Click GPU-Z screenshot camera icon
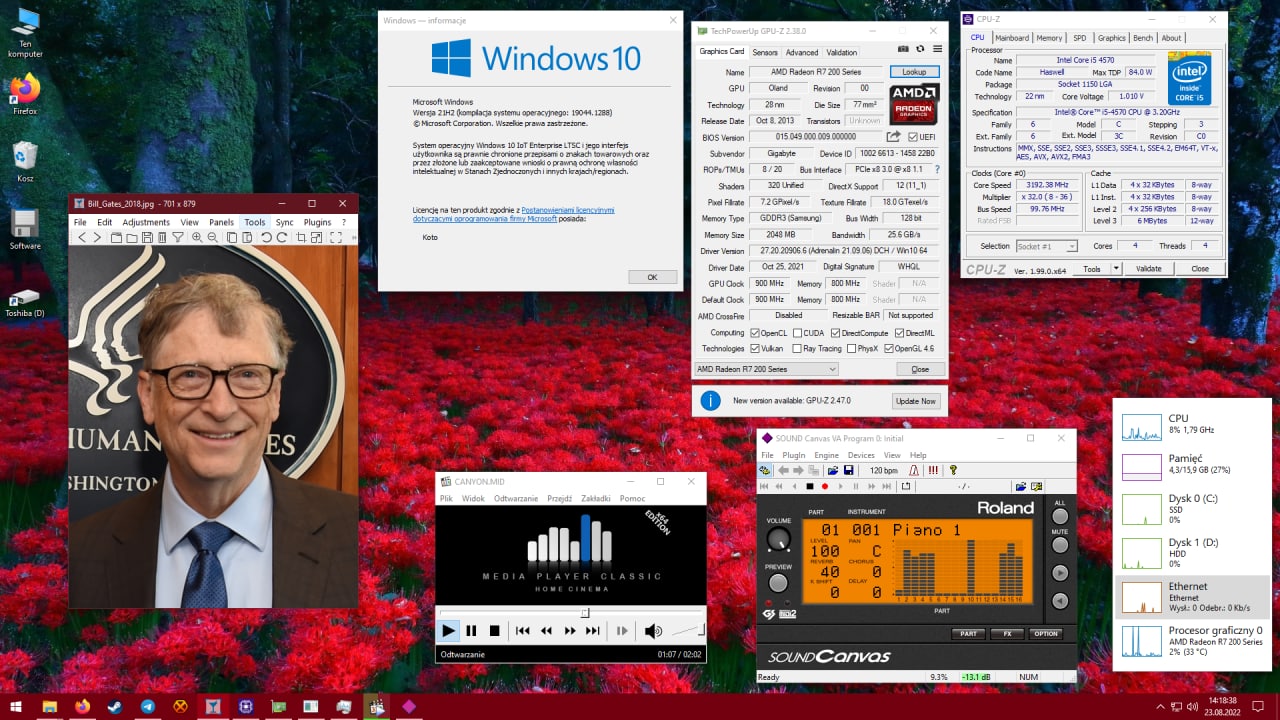Screen dimensions: 1280x720 904,49
